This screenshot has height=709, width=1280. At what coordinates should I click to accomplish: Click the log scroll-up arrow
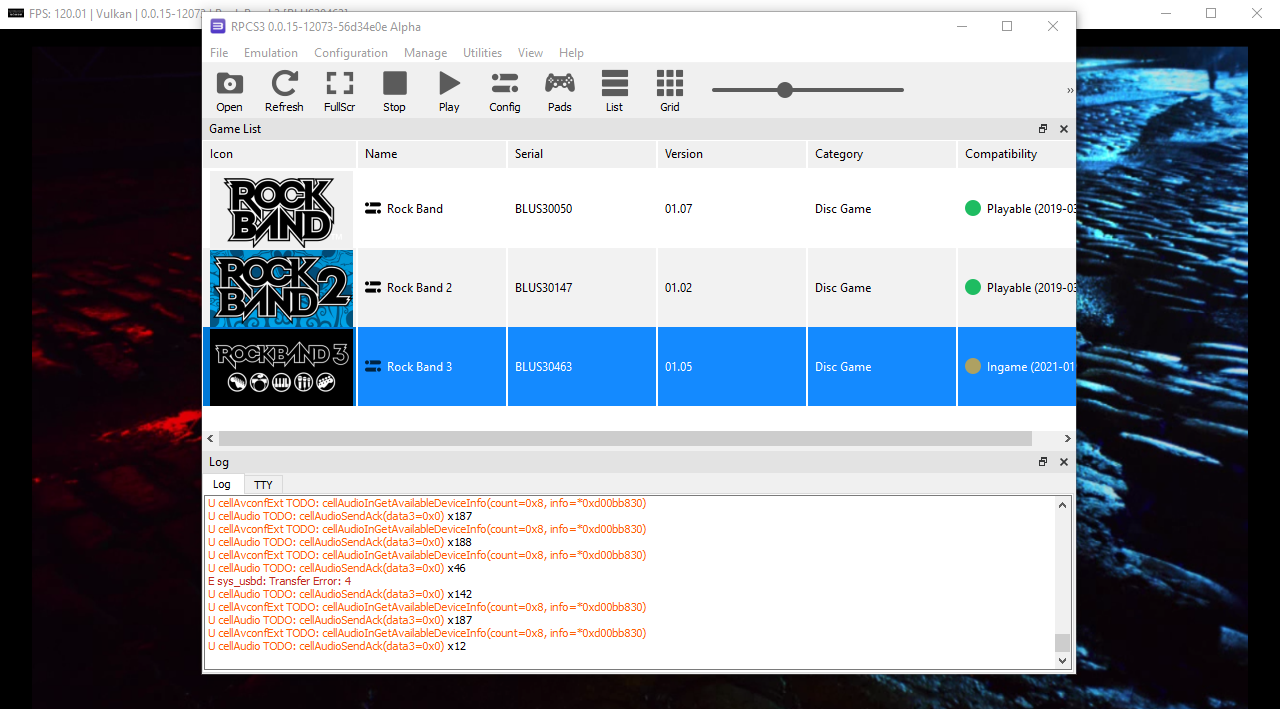pos(1062,505)
